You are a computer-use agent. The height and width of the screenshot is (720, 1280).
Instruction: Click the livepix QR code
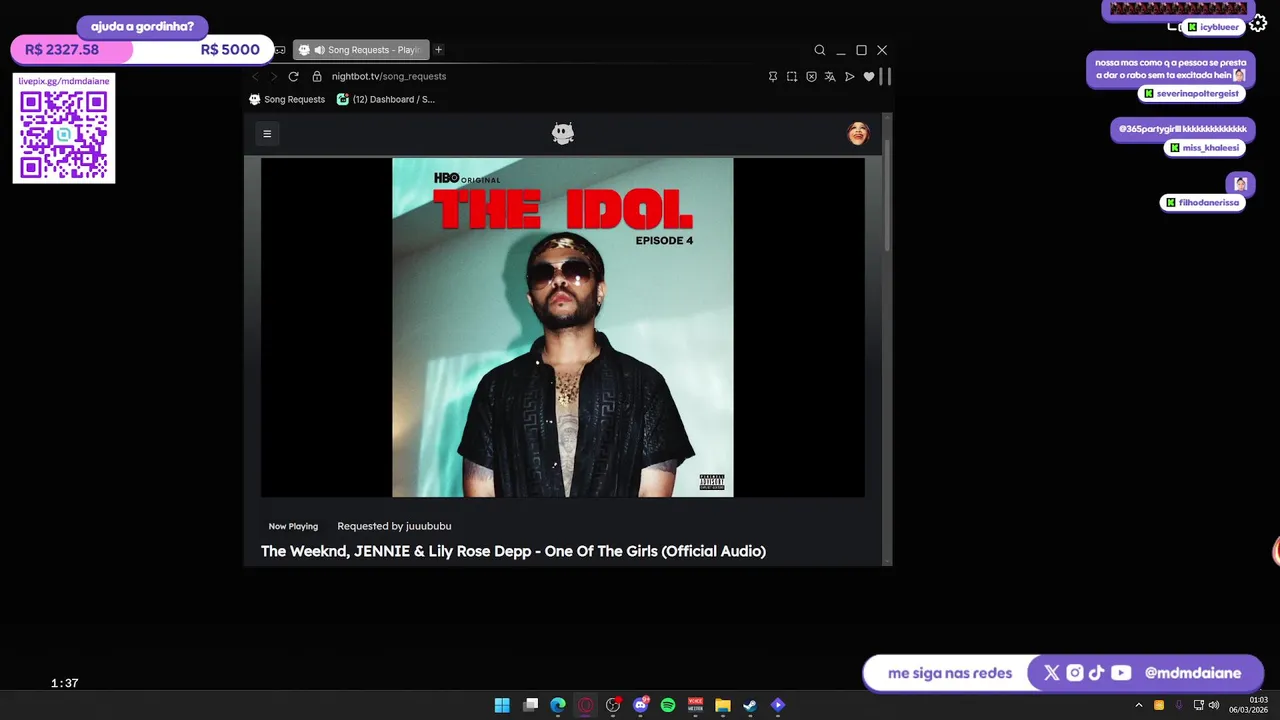click(x=64, y=135)
